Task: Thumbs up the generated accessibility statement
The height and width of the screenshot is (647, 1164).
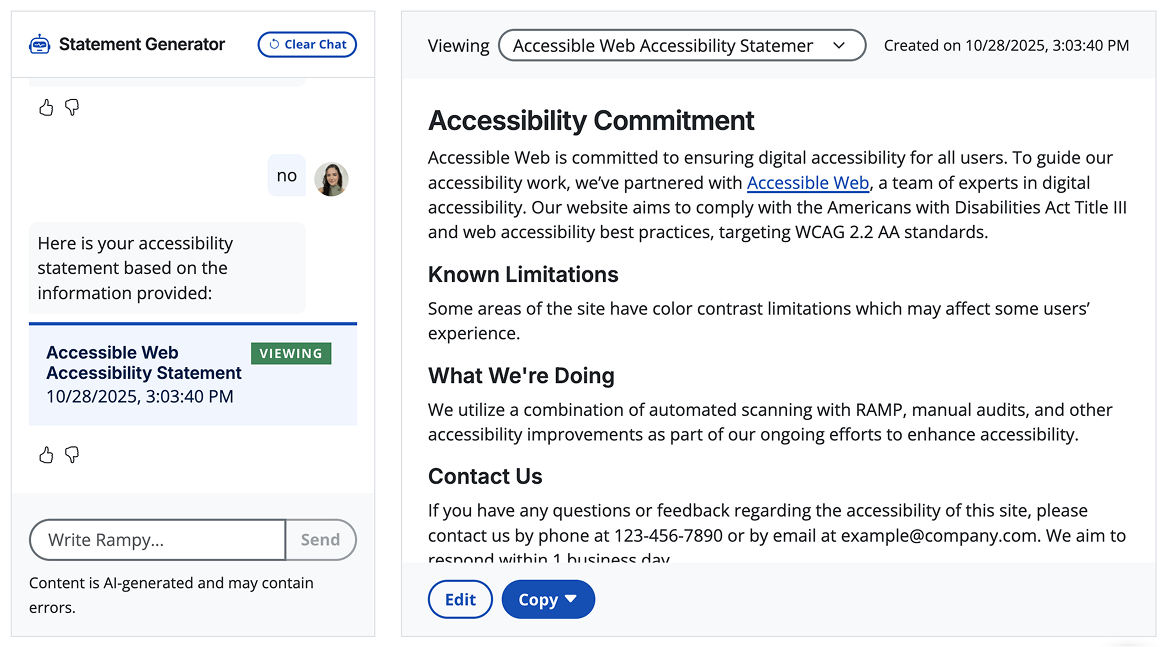Action: pyautogui.click(x=46, y=454)
